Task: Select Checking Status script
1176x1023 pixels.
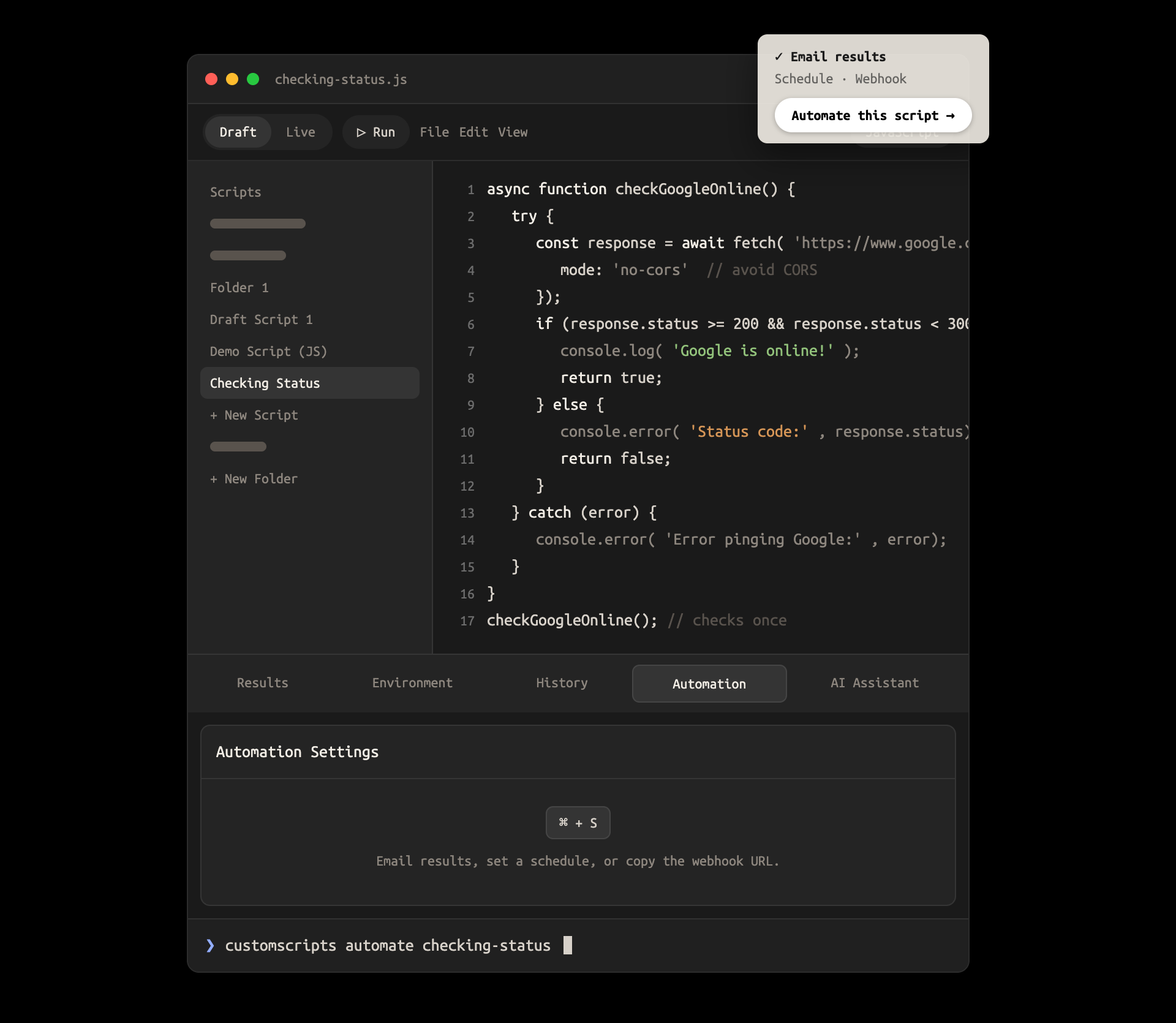Action: [310, 383]
